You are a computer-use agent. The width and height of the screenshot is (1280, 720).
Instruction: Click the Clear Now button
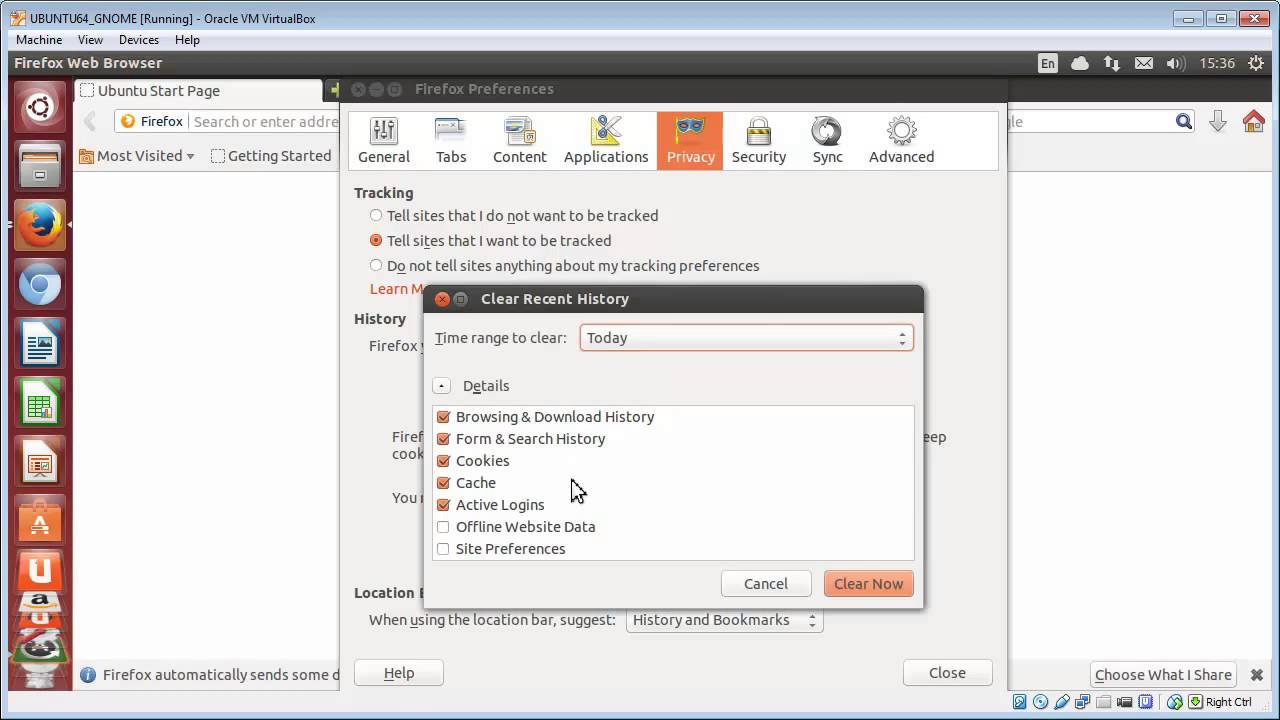[868, 584]
